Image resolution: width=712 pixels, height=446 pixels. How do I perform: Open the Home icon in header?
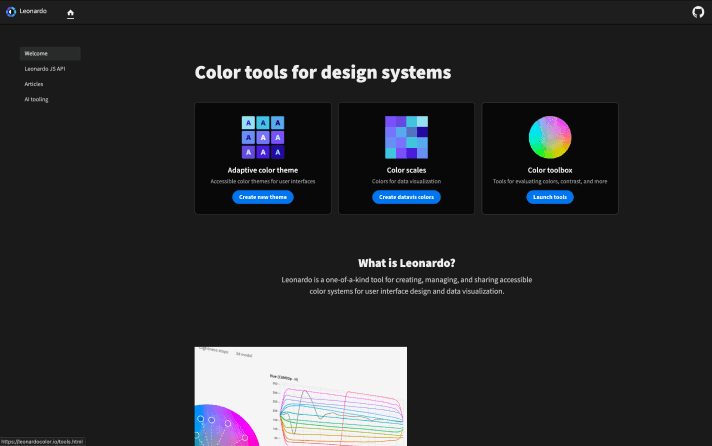[70, 13]
